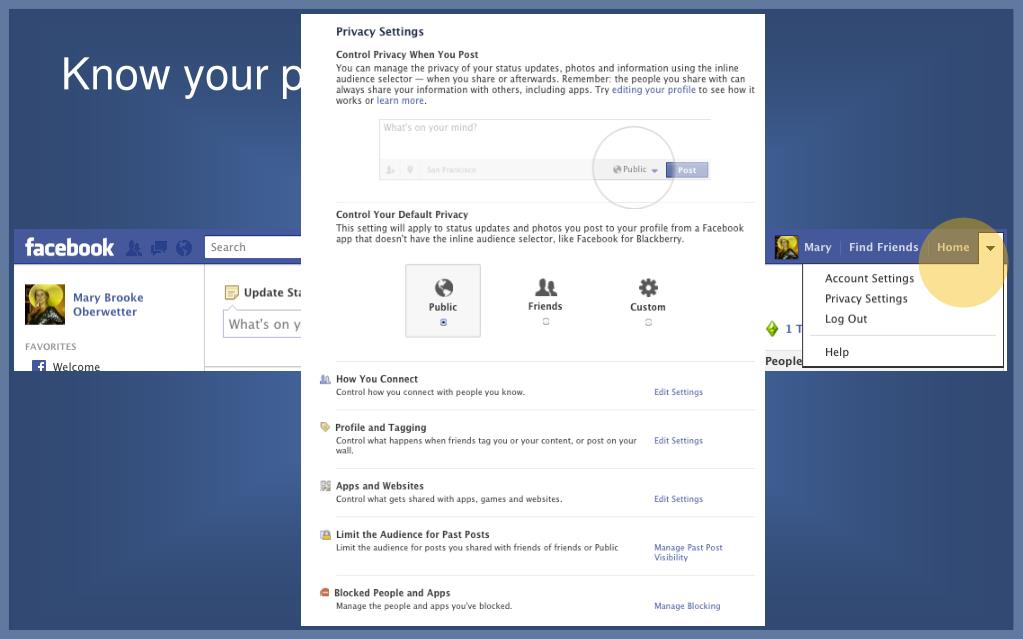Choose Help from the dropdown menu

point(836,352)
